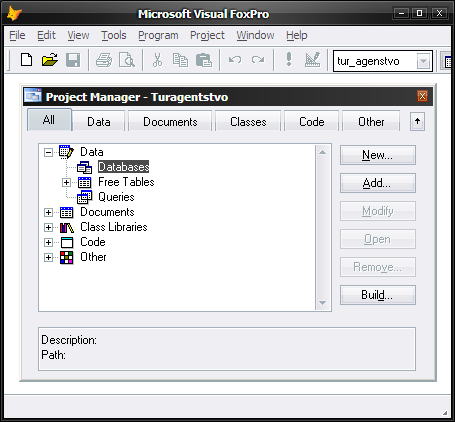Click the Undo arrow icon
Screen dimensions: 455x422
point(235,60)
